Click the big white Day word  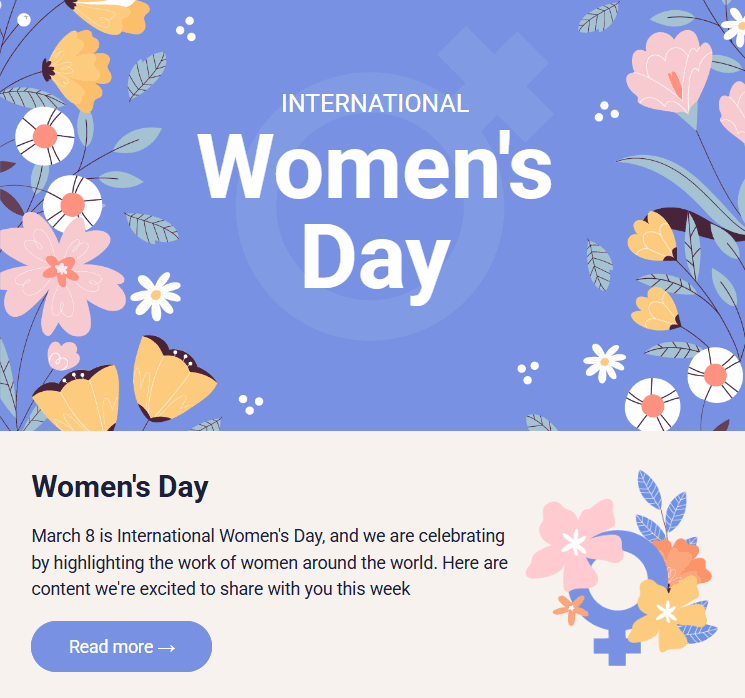tap(375, 256)
